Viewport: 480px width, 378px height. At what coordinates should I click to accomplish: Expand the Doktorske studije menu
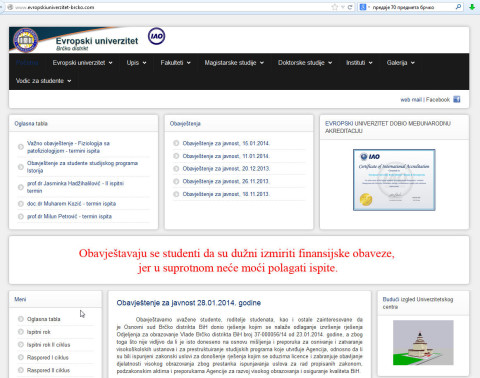305,63
